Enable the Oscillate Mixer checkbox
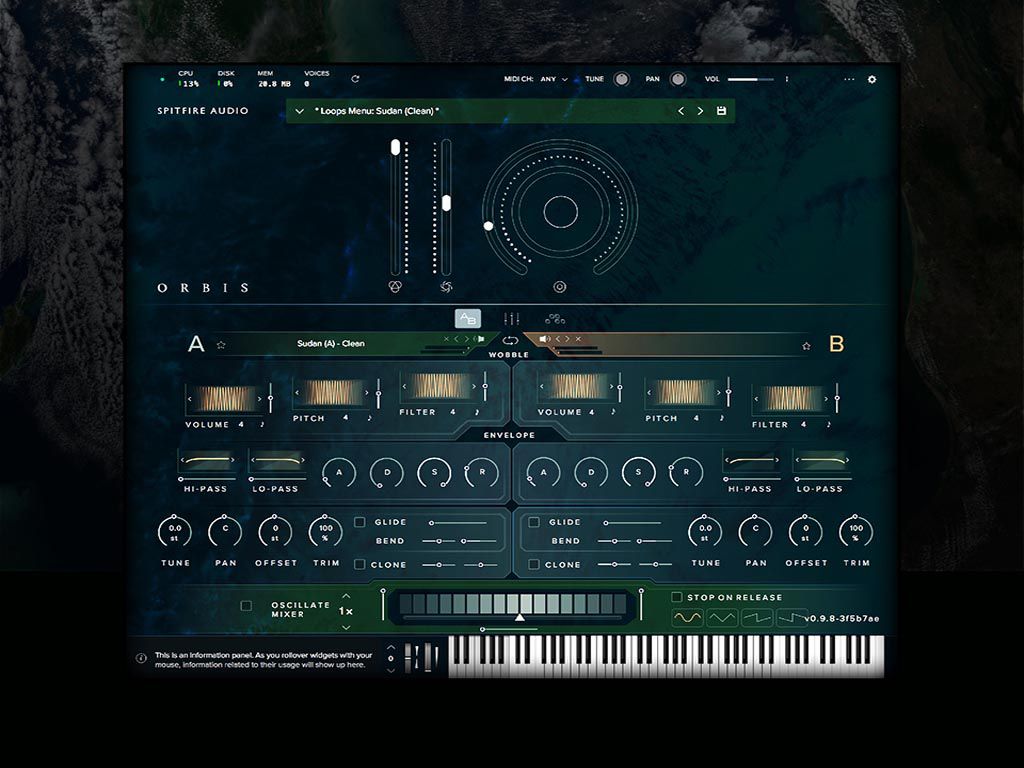The height and width of the screenshot is (768, 1024). pyautogui.click(x=246, y=606)
